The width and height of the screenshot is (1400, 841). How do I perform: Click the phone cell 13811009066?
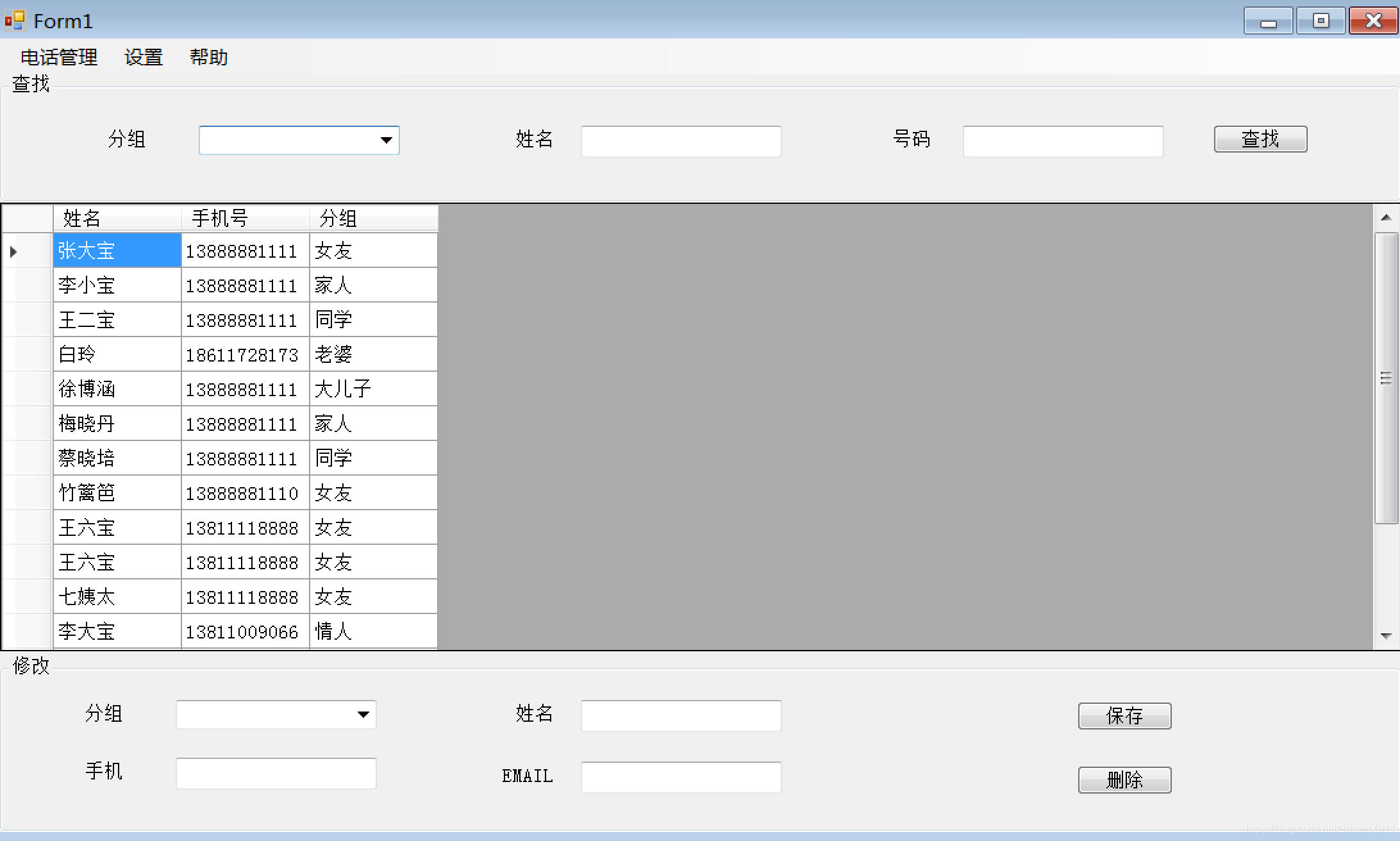[x=246, y=631]
